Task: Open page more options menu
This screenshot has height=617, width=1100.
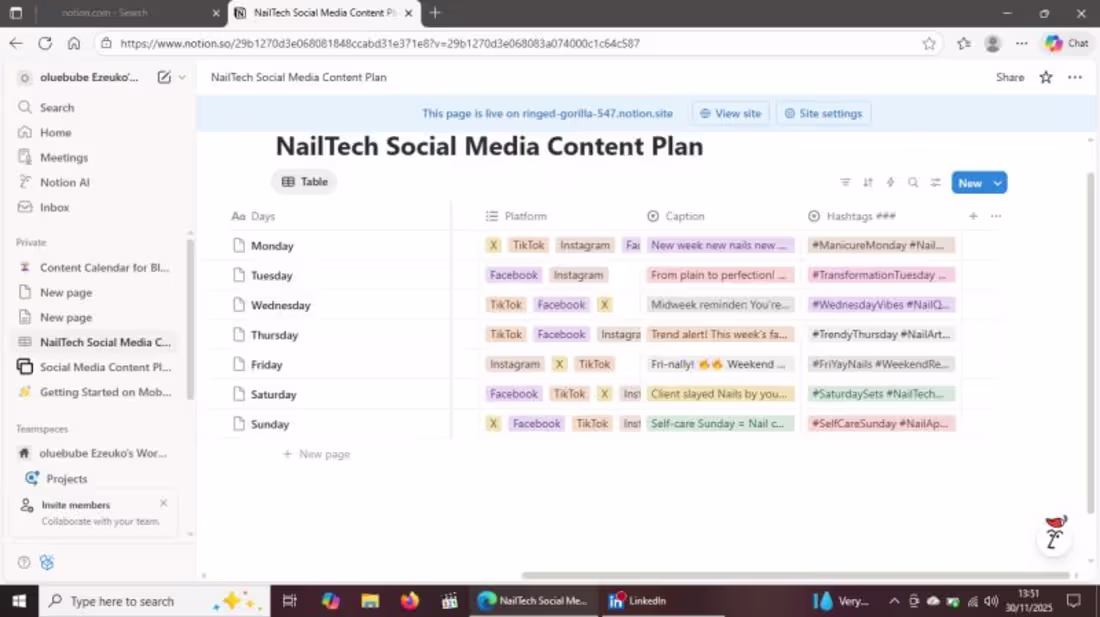Action: [x=1075, y=77]
